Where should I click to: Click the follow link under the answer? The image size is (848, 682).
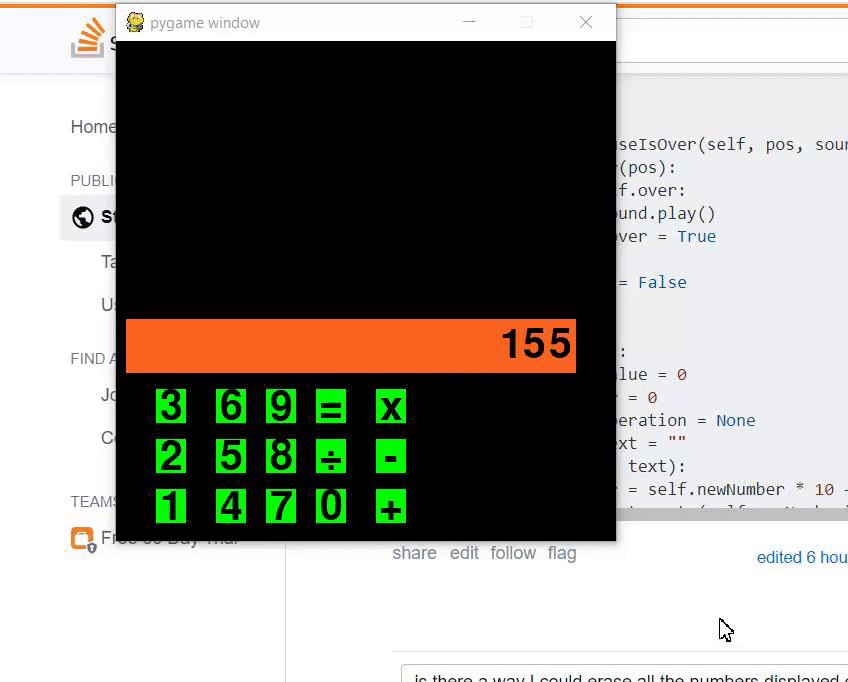tap(513, 553)
